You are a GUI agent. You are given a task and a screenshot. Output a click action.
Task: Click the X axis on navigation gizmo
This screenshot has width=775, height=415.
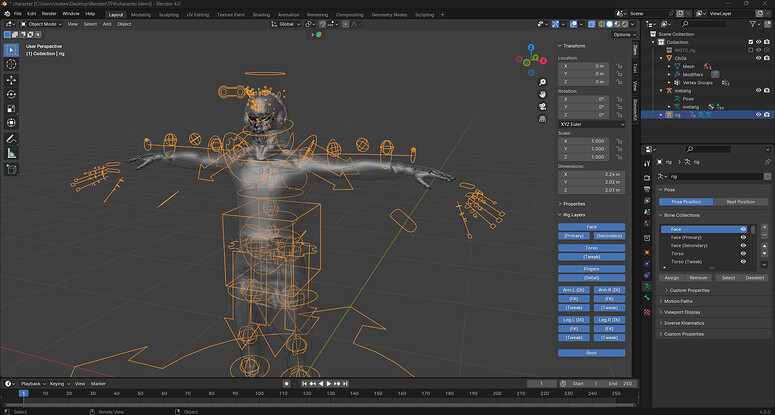pyautogui.click(x=543, y=61)
